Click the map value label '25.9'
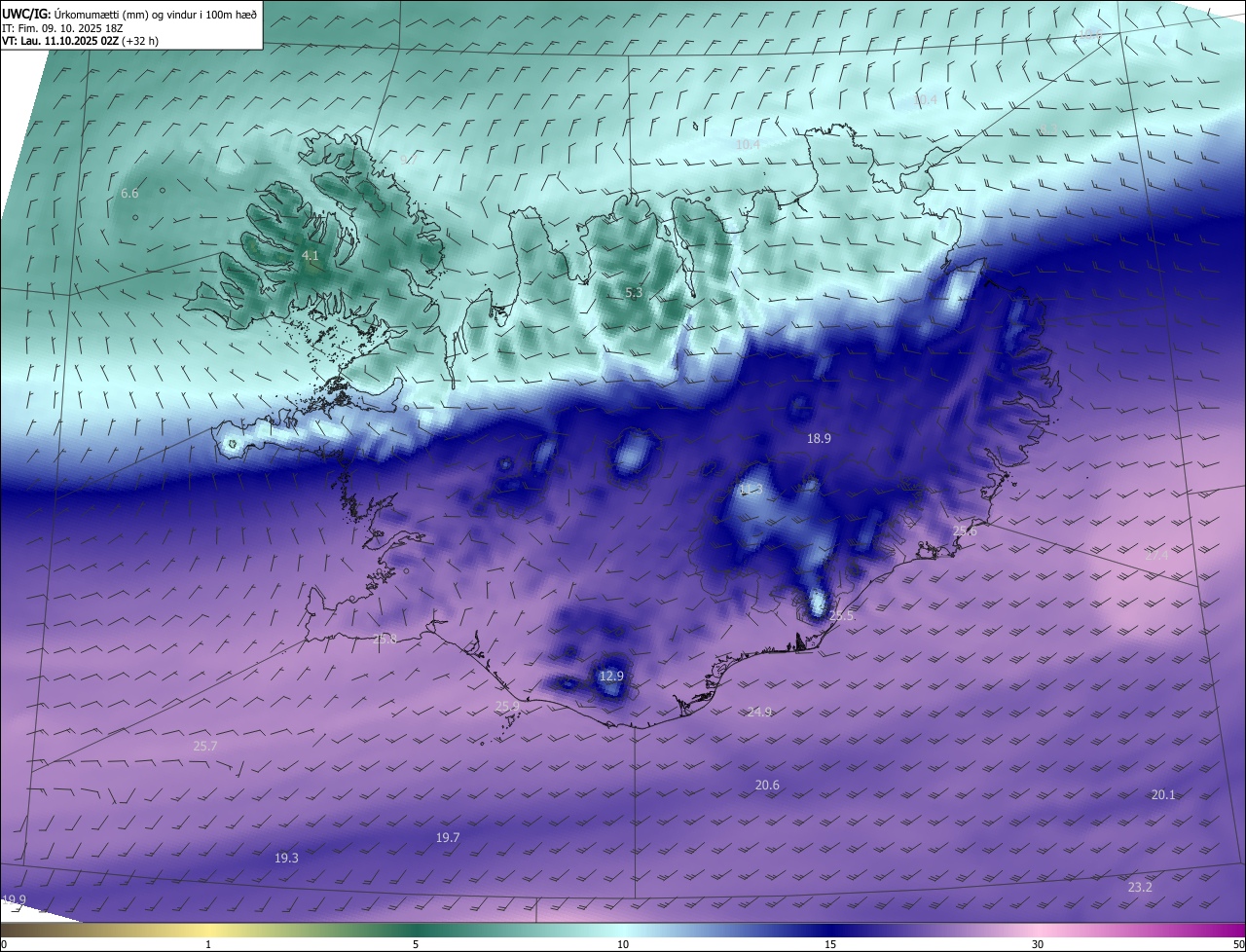This screenshot has height=952, width=1246. click(x=507, y=707)
